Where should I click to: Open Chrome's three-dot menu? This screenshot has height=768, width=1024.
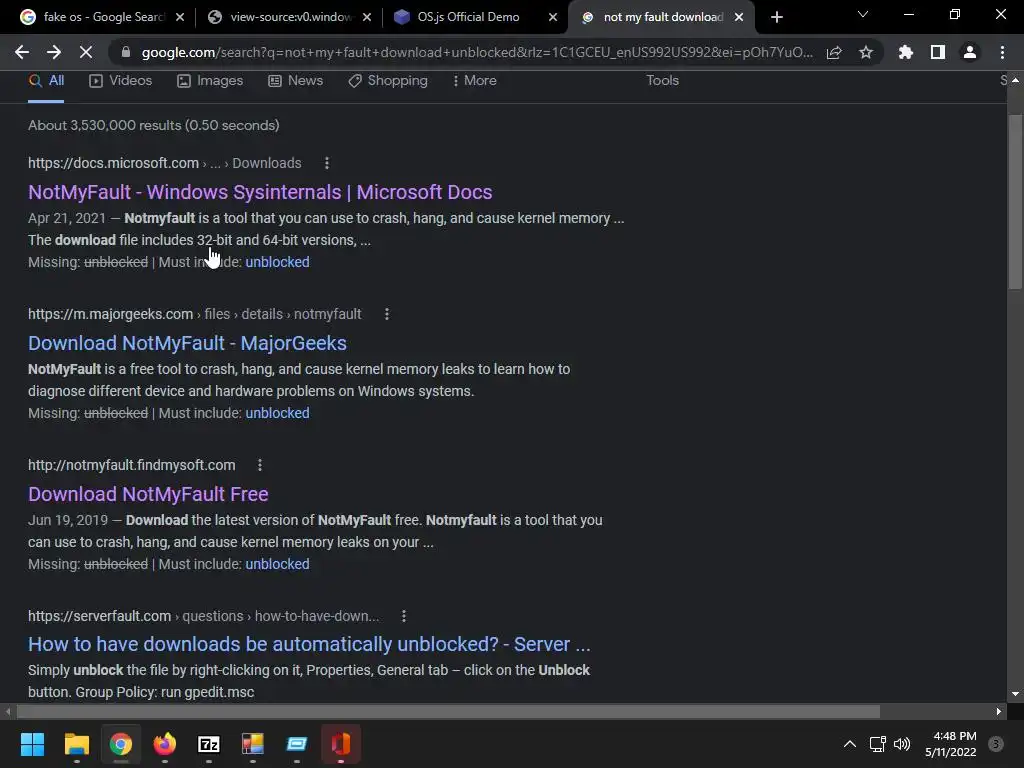1002,52
